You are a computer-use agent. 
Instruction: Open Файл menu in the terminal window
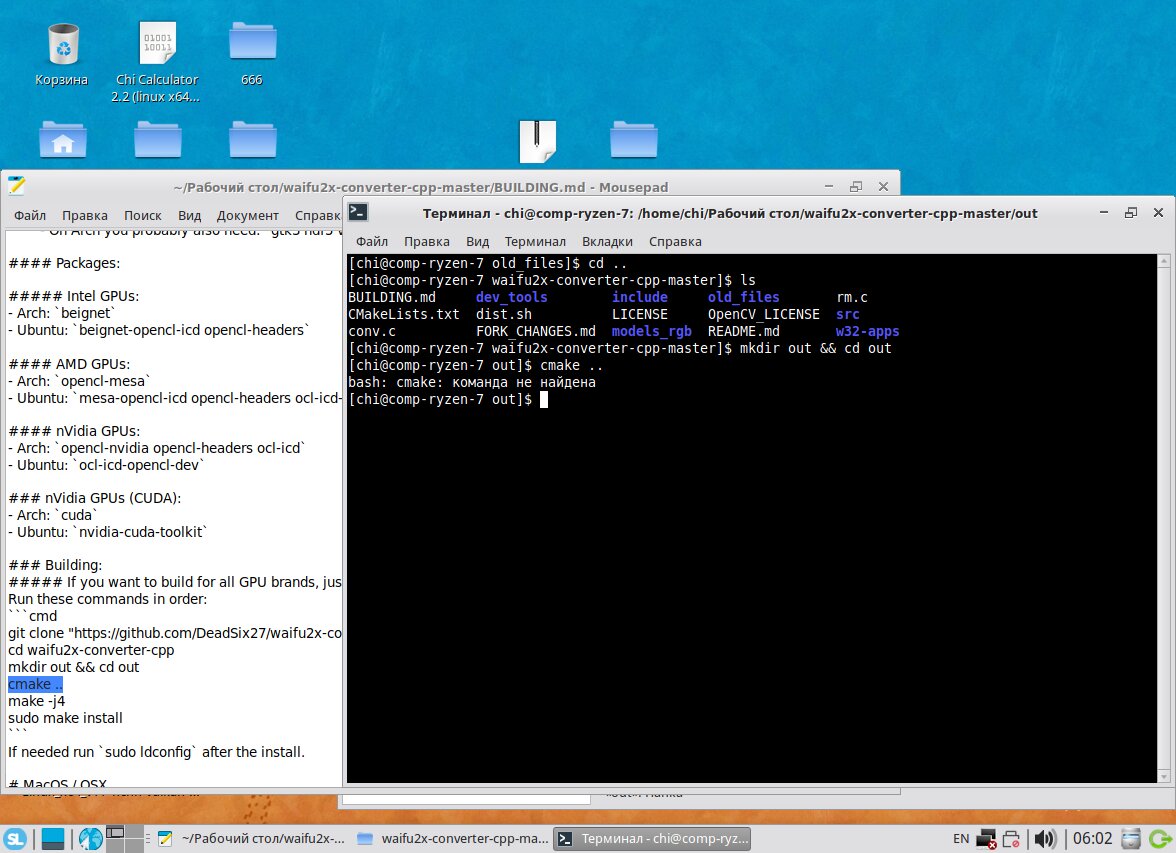[372, 241]
